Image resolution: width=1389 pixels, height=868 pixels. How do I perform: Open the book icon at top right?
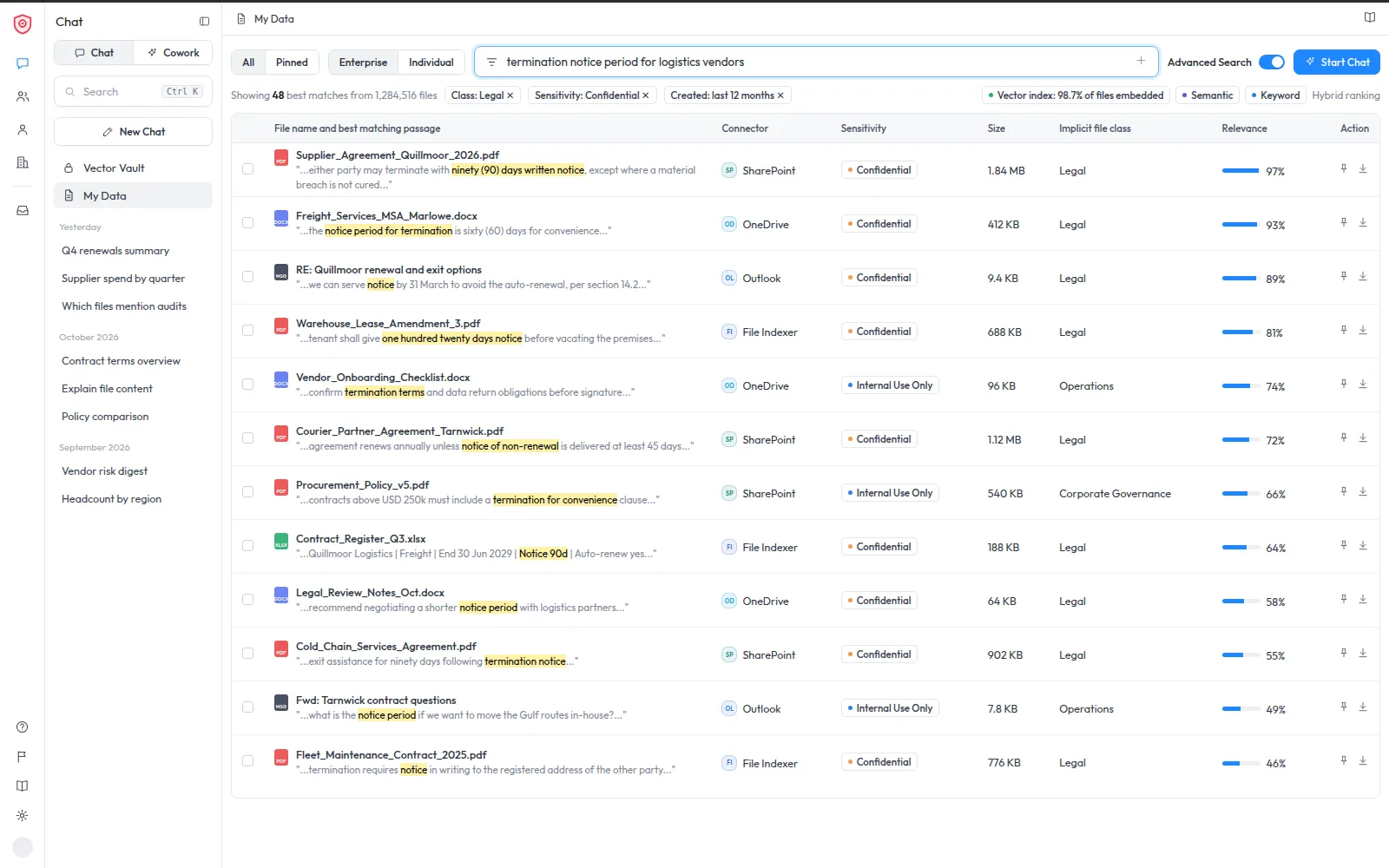(1369, 17)
